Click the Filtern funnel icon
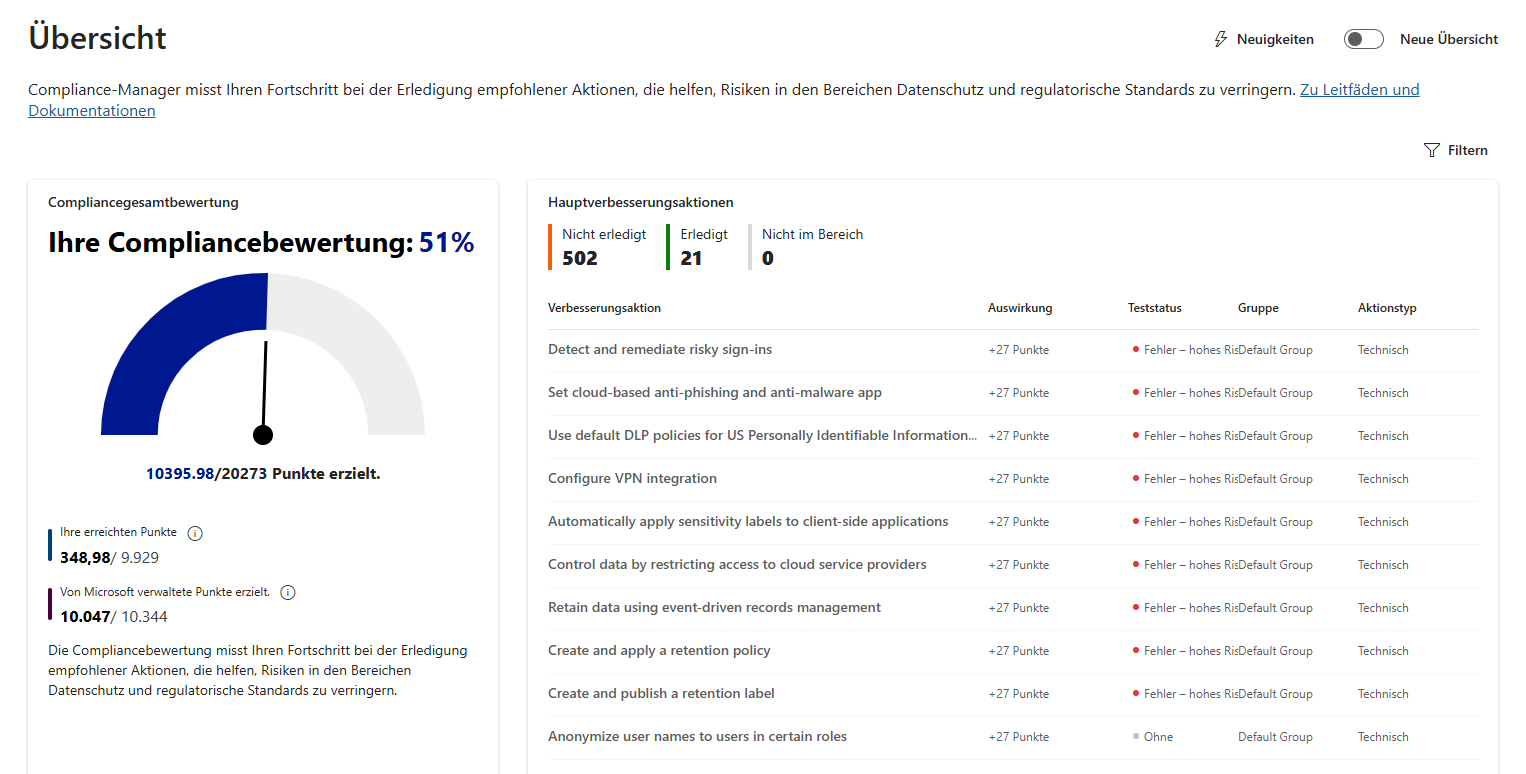This screenshot has height=774, width=1526. (1431, 149)
